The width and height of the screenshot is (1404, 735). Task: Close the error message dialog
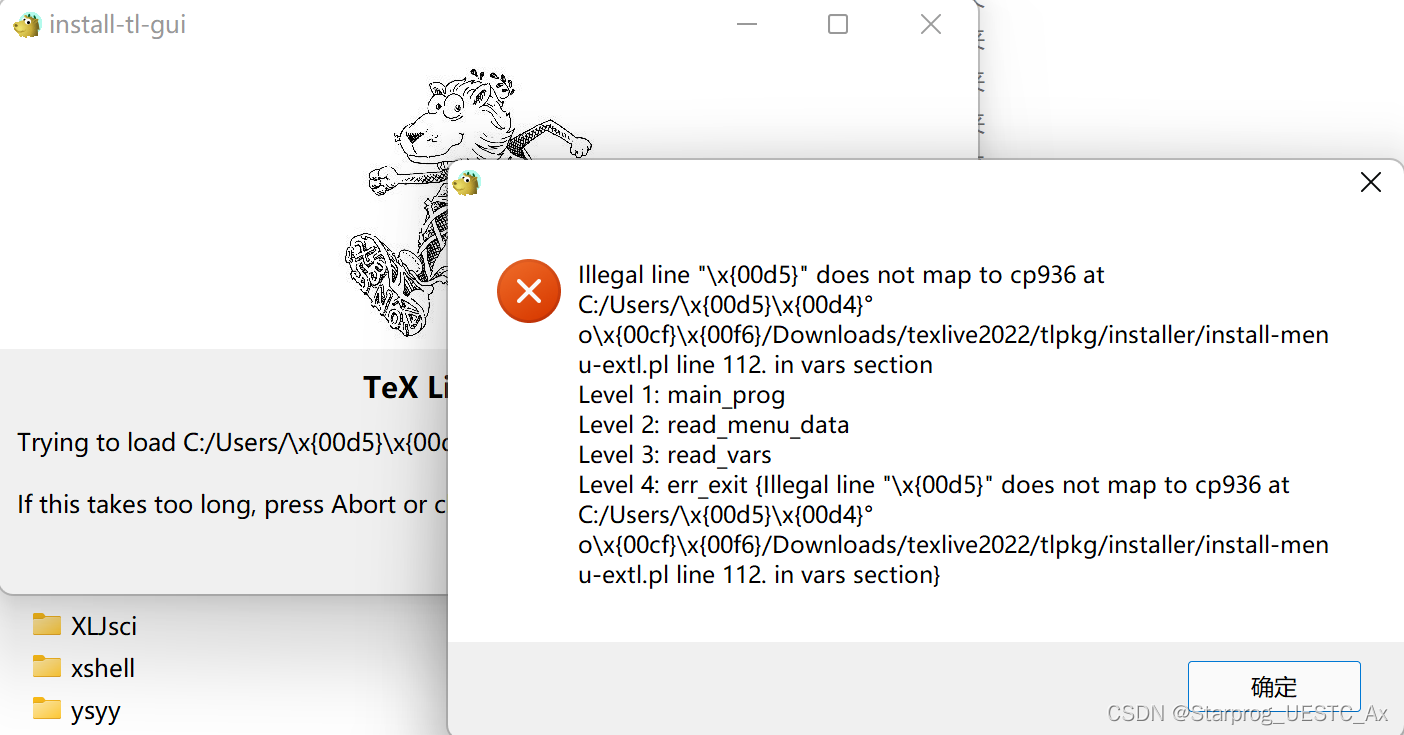[x=1371, y=182]
